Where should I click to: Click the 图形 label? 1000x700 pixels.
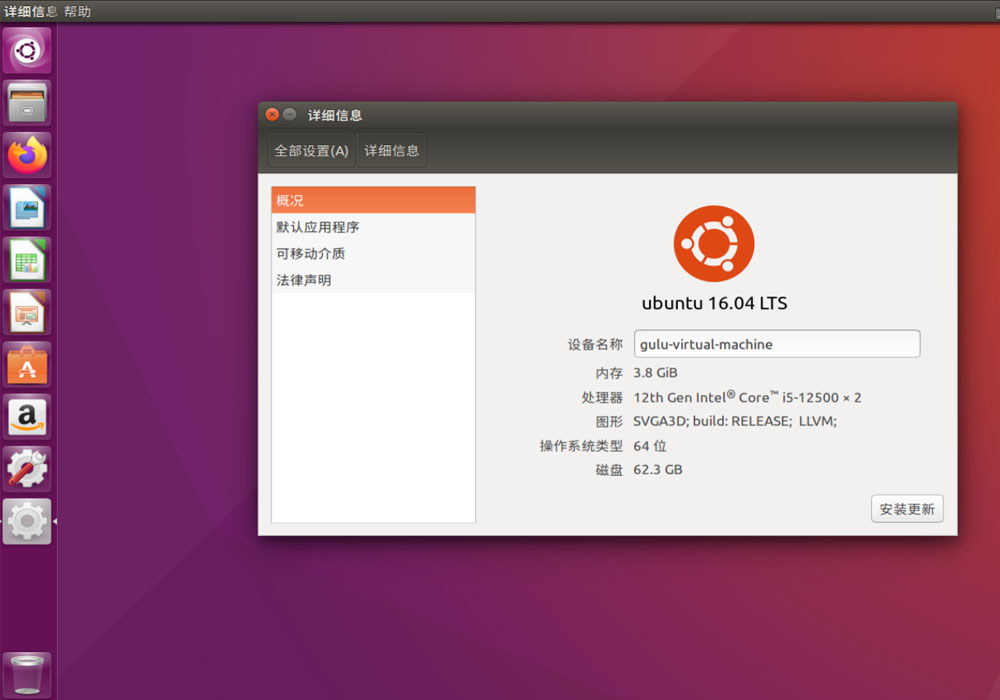coord(609,421)
